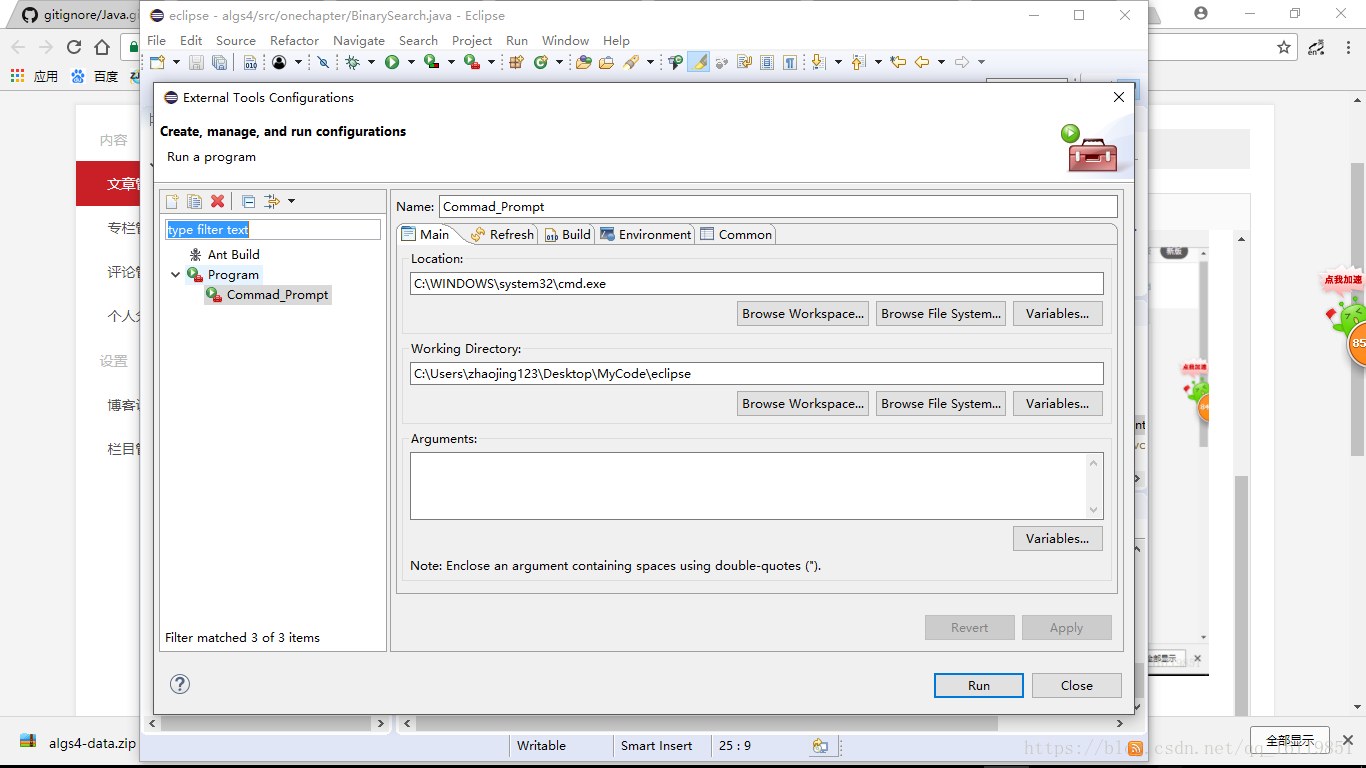Delete selected launch configuration red X
Viewport: 1366px width, 768px height.
(x=217, y=201)
